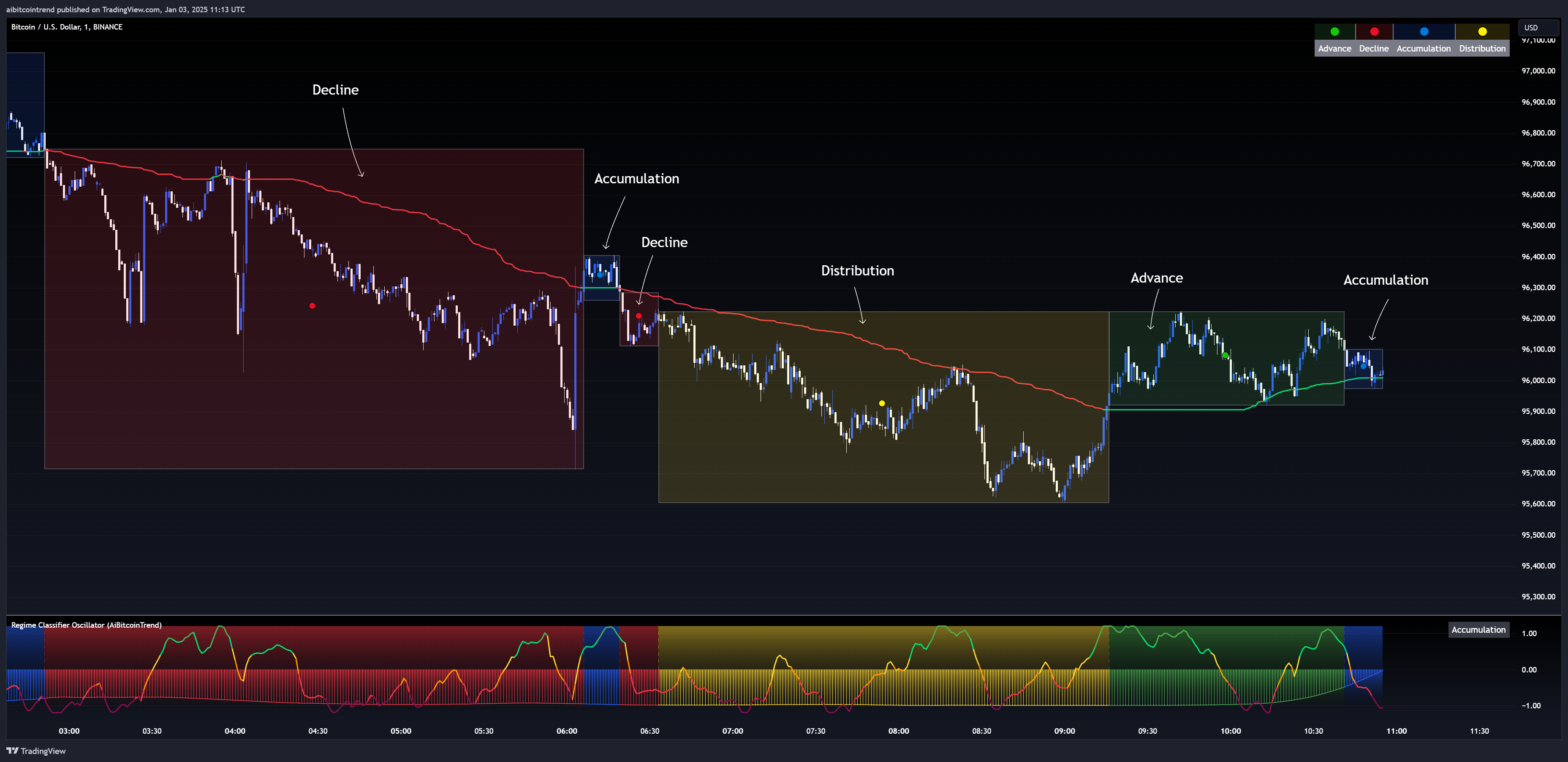The width and height of the screenshot is (1568, 762).
Task: Click the red dot in large Decline box
Action: [312, 305]
